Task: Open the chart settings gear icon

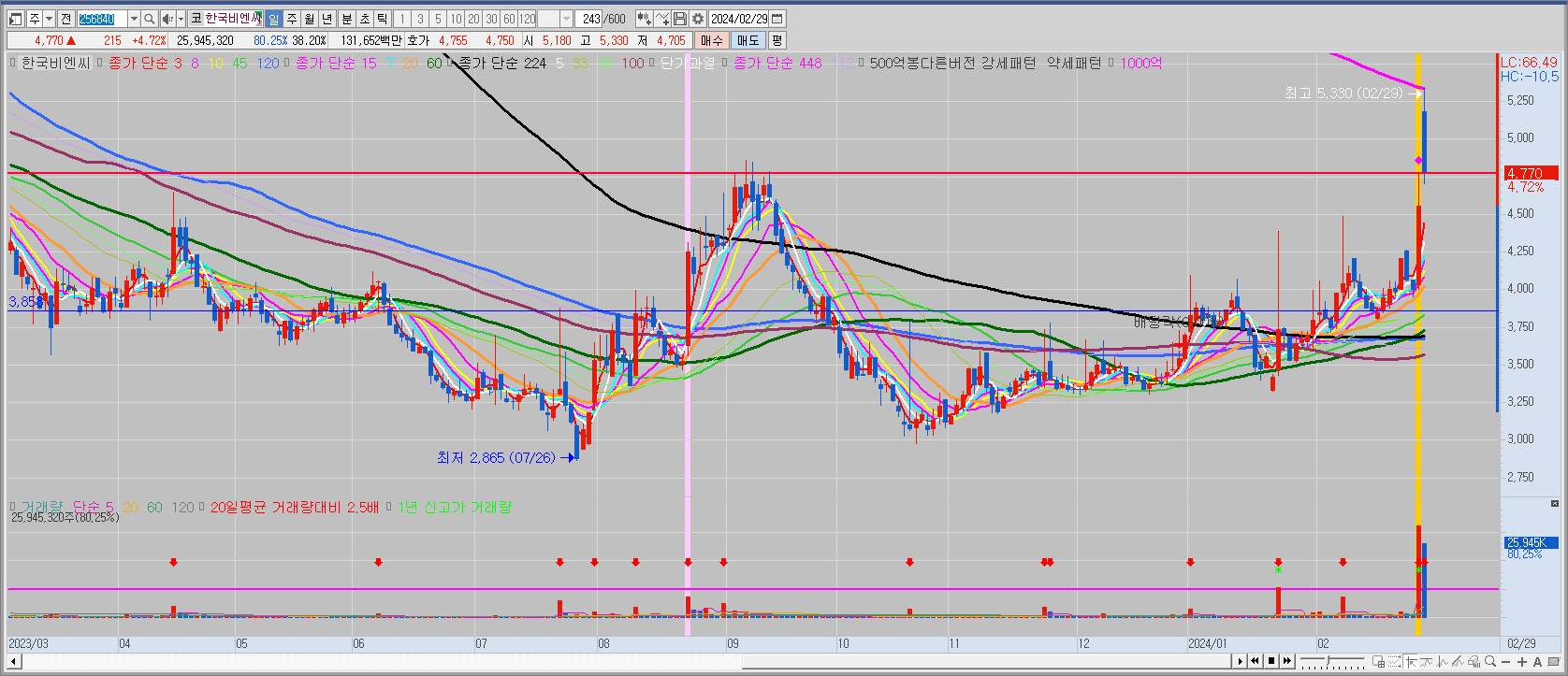Action: pos(697,19)
